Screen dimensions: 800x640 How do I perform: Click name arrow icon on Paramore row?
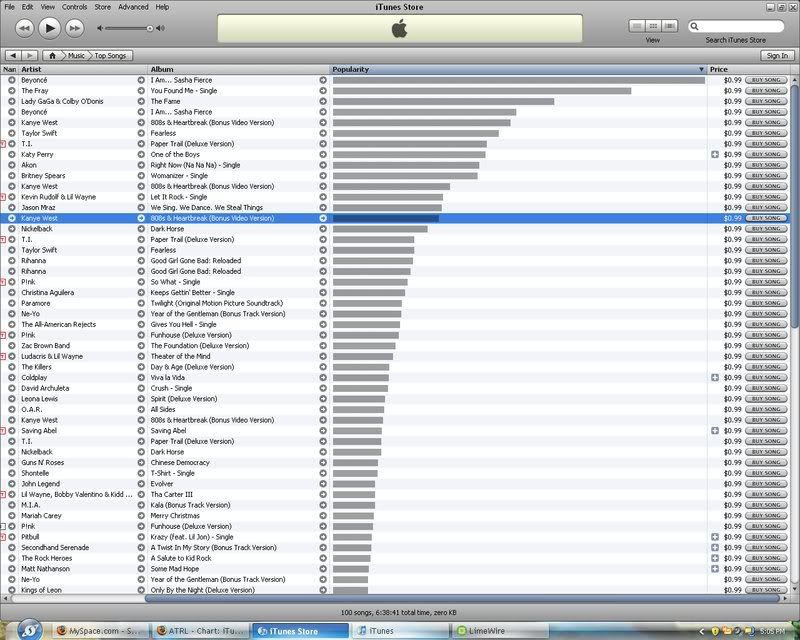point(11,303)
